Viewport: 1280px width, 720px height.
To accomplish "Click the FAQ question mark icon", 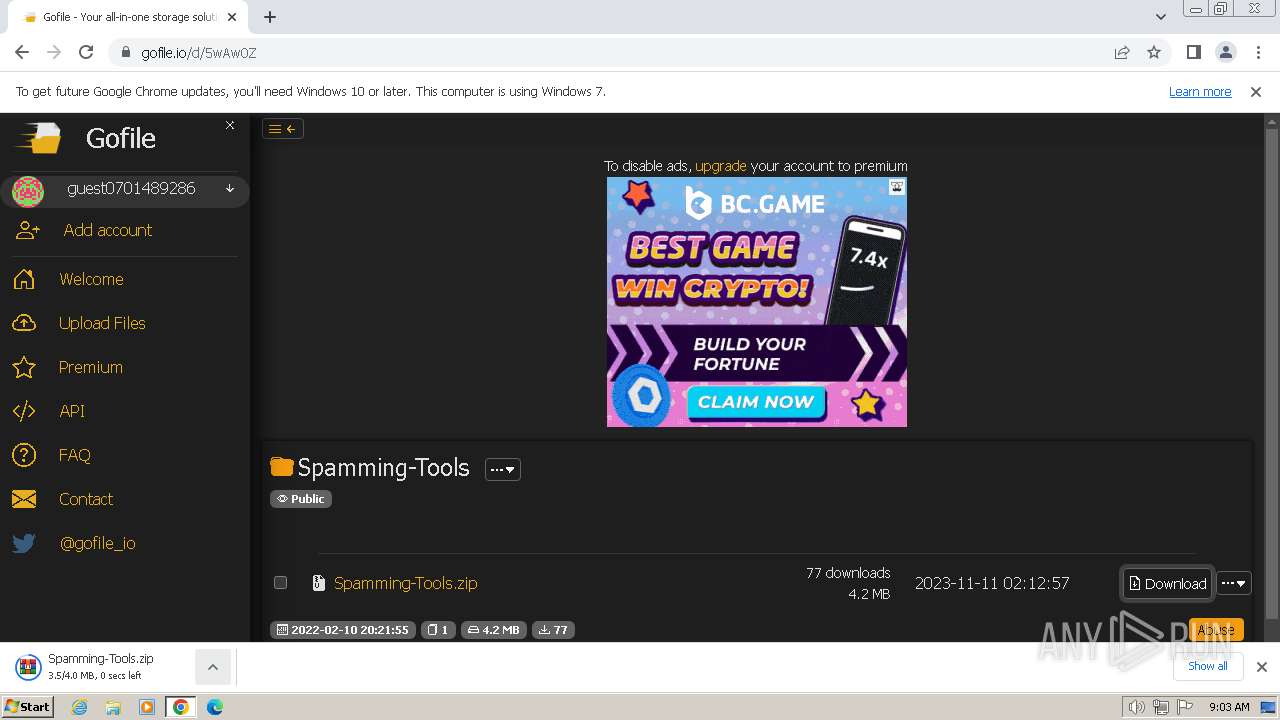I will click(24, 455).
